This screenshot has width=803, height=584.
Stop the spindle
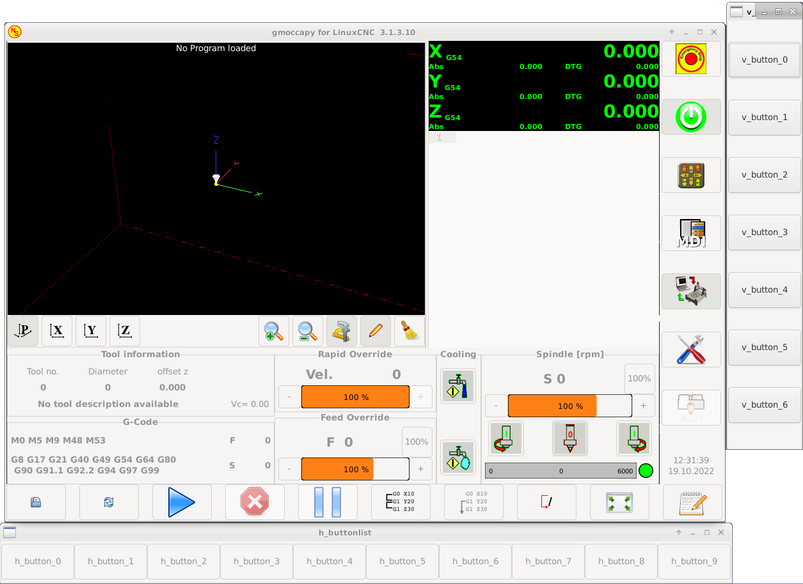[569, 437]
